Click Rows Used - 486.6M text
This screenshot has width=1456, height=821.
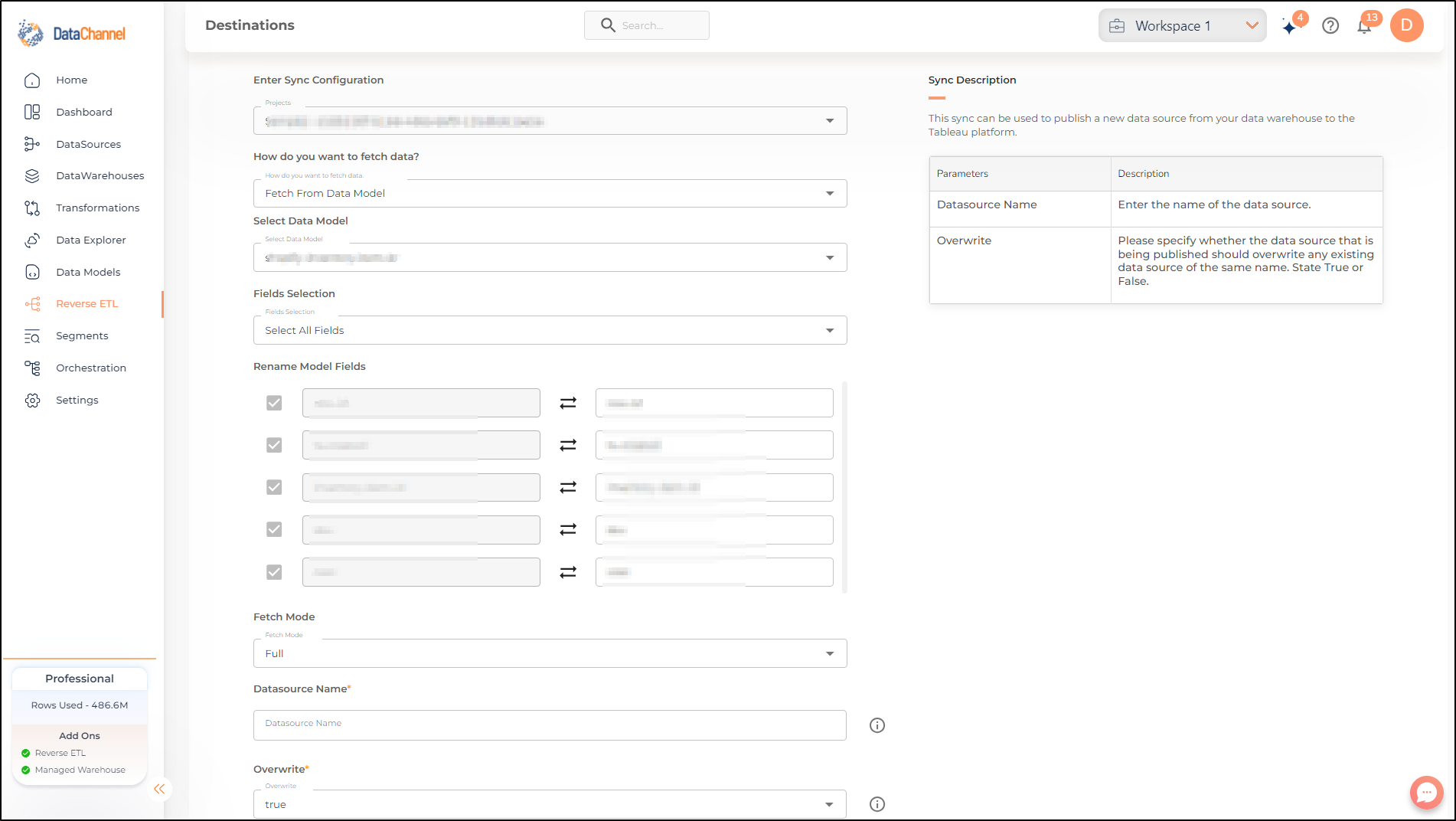coord(80,705)
